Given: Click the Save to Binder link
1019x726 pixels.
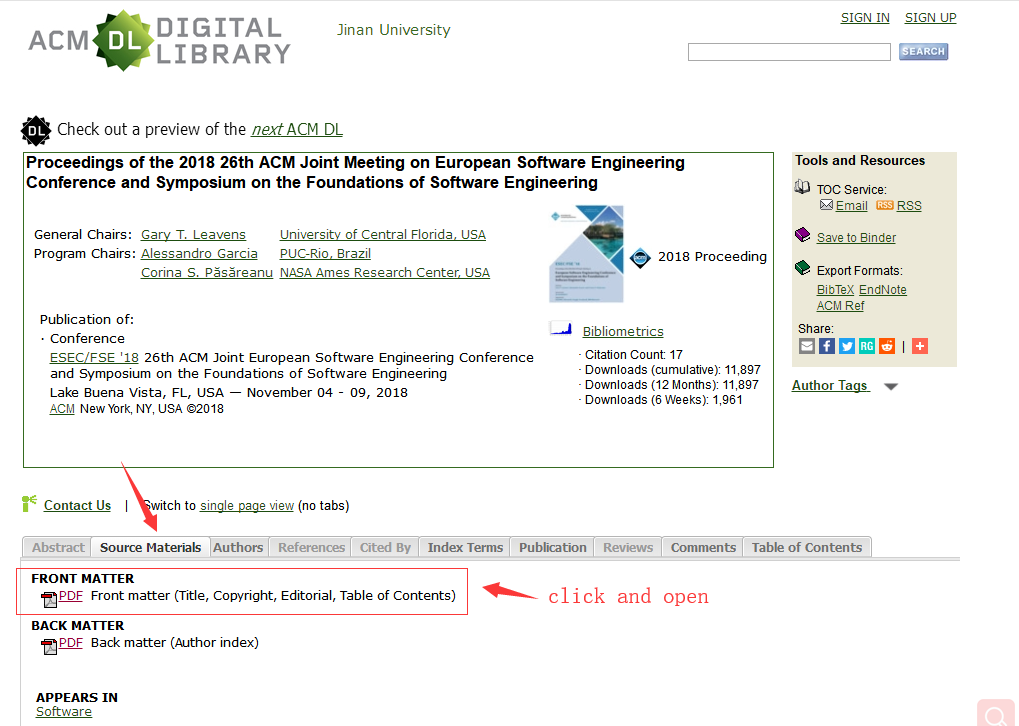Looking at the screenshot, I should tap(856, 238).
